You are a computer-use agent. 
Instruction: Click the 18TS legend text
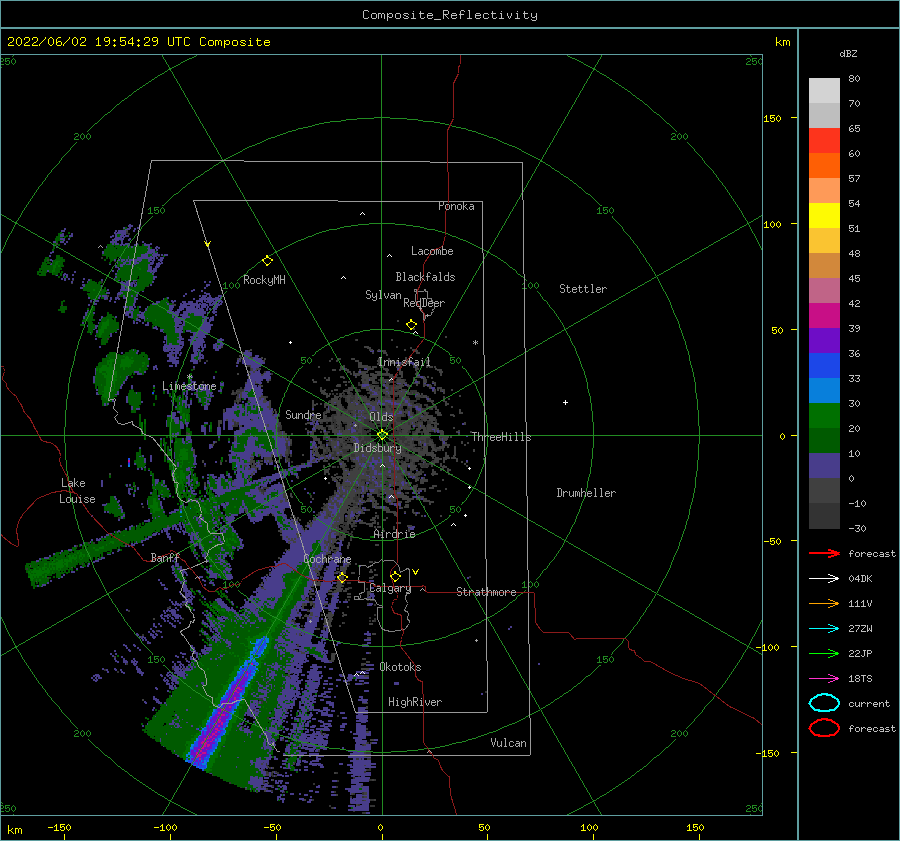tap(860, 679)
